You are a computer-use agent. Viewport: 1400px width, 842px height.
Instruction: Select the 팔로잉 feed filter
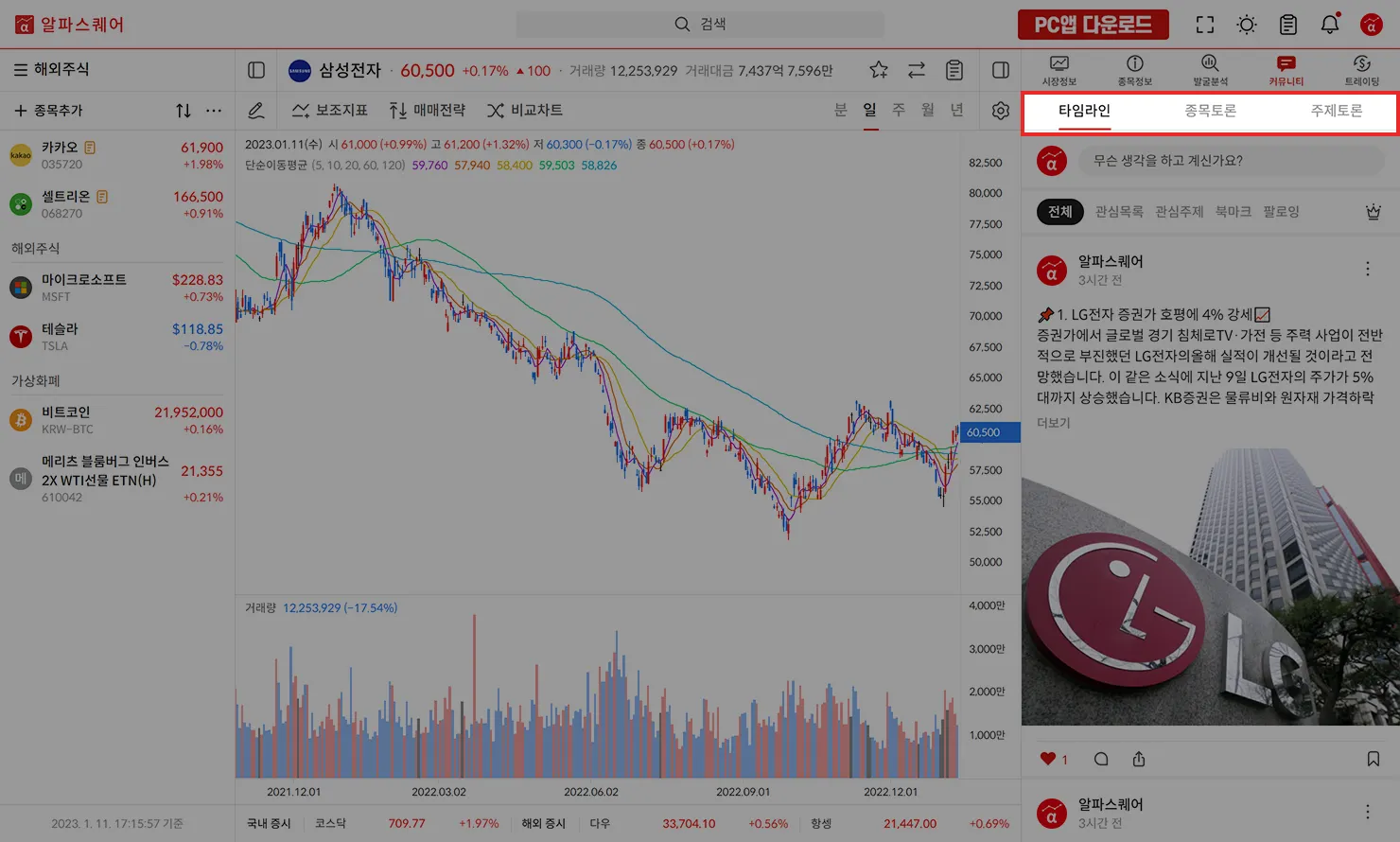click(x=1281, y=212)
